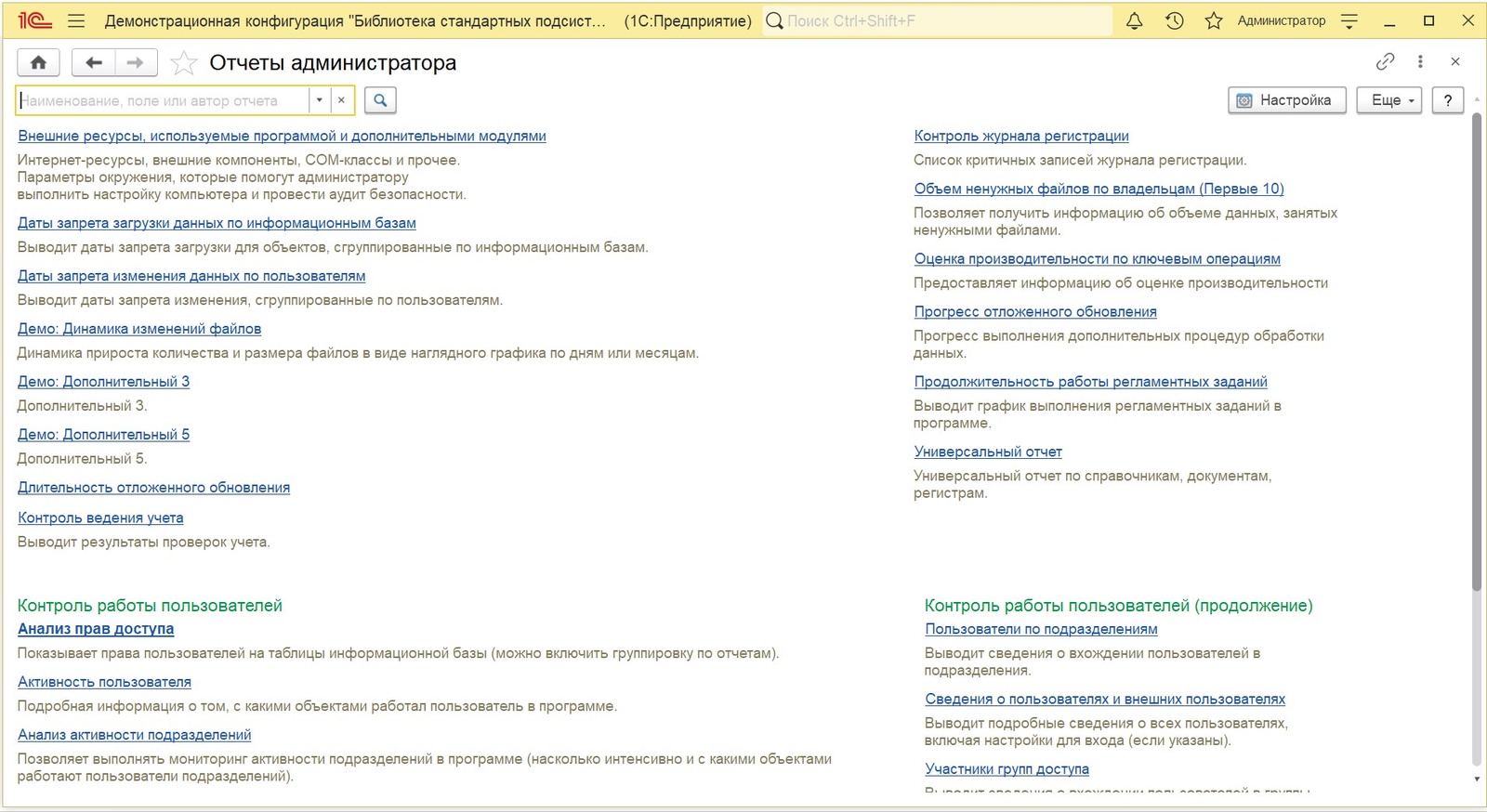Screen dimensions: 1487x812
Task: Open Универсальный отчет link
Action: click(x=988, y=452)
